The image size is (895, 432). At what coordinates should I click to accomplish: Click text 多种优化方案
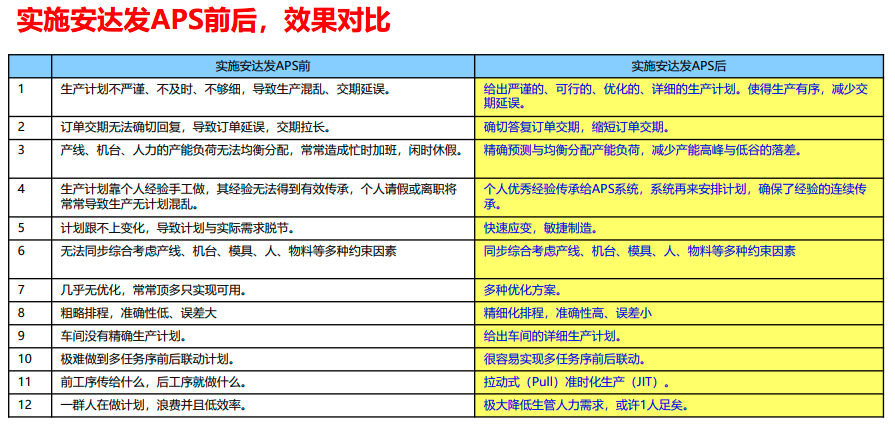click(x=519, y=290)
